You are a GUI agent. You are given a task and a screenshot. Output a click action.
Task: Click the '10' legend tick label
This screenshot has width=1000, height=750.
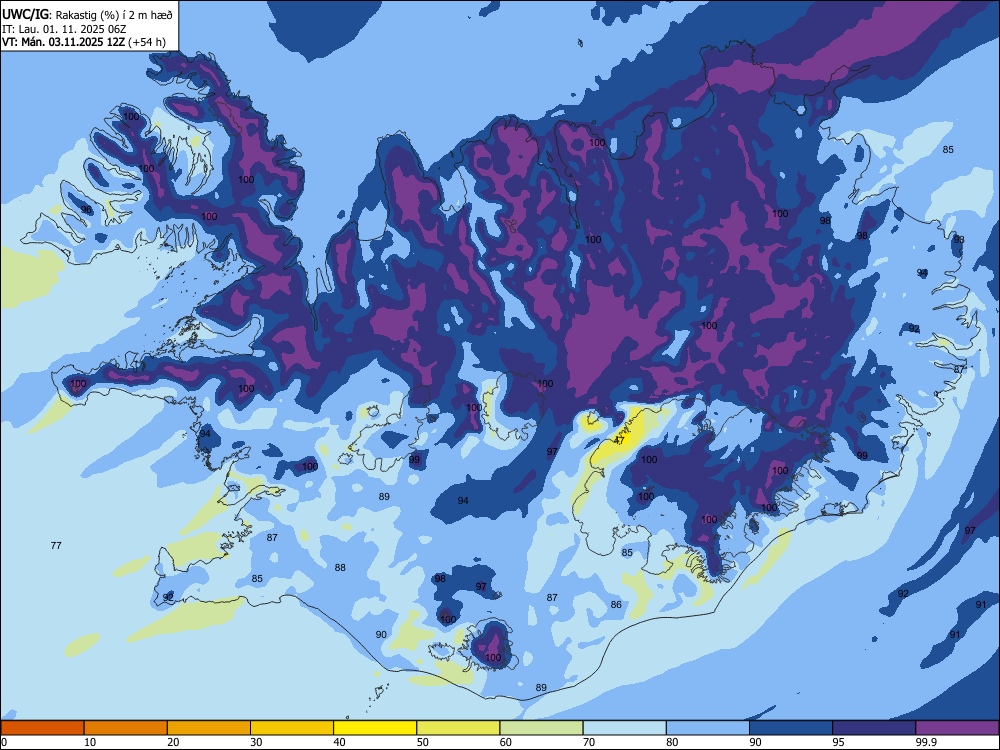[x=90, y=742]
